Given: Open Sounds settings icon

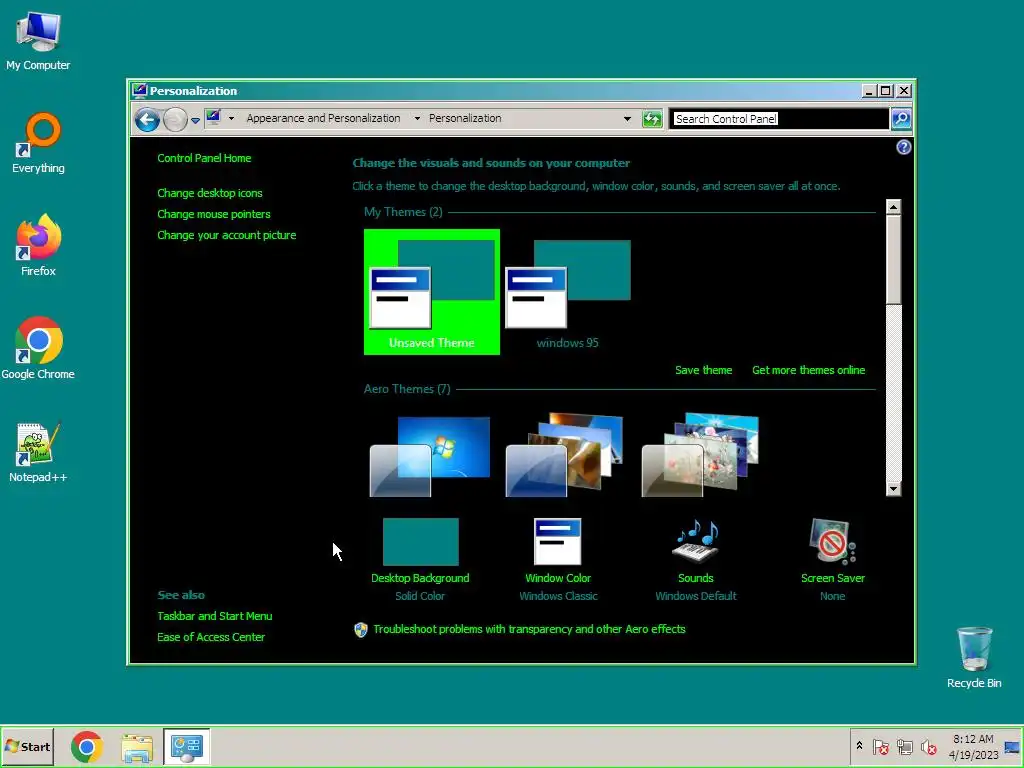Looking at the screenshot, I should point(696,541).
